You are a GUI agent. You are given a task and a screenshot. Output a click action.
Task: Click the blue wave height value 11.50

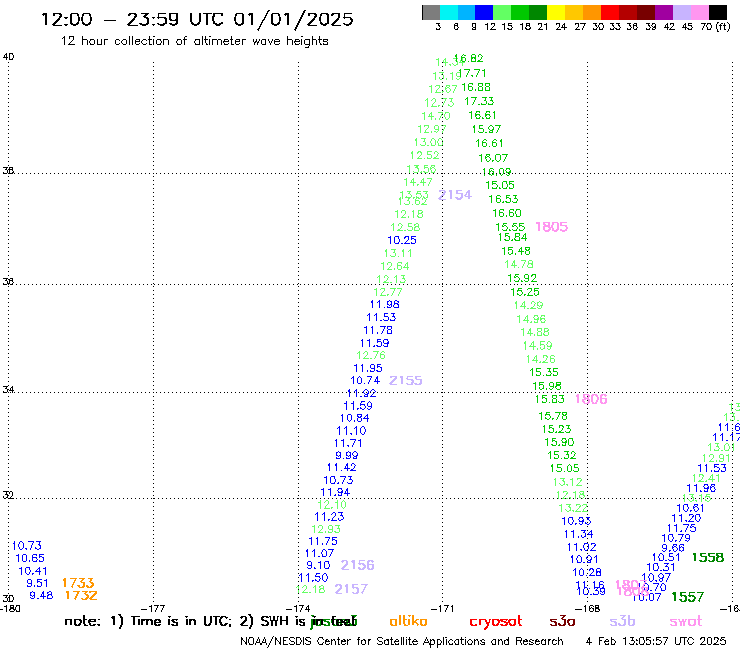tap(313, 578)
